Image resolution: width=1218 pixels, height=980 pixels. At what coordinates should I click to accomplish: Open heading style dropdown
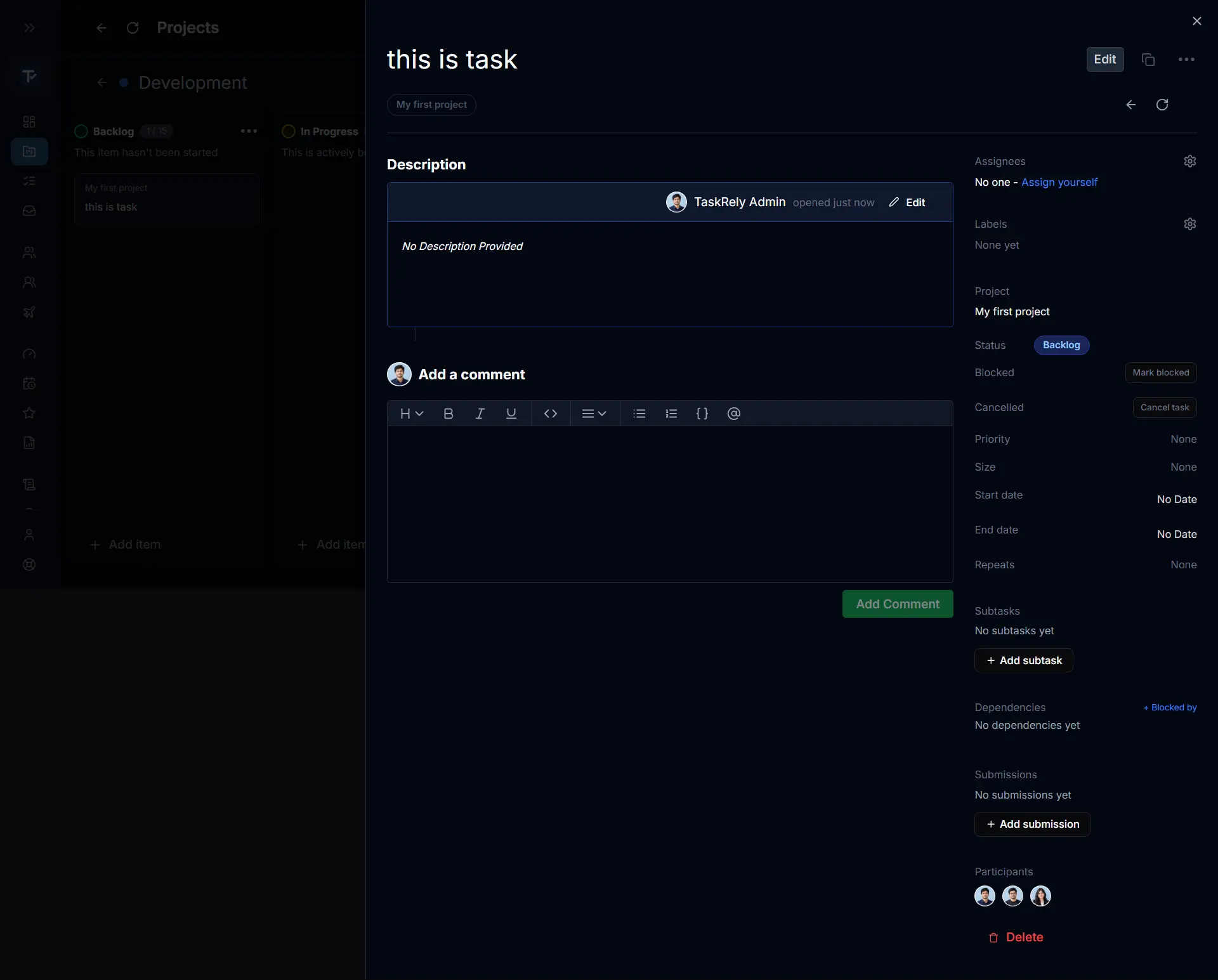pos(411,414)
